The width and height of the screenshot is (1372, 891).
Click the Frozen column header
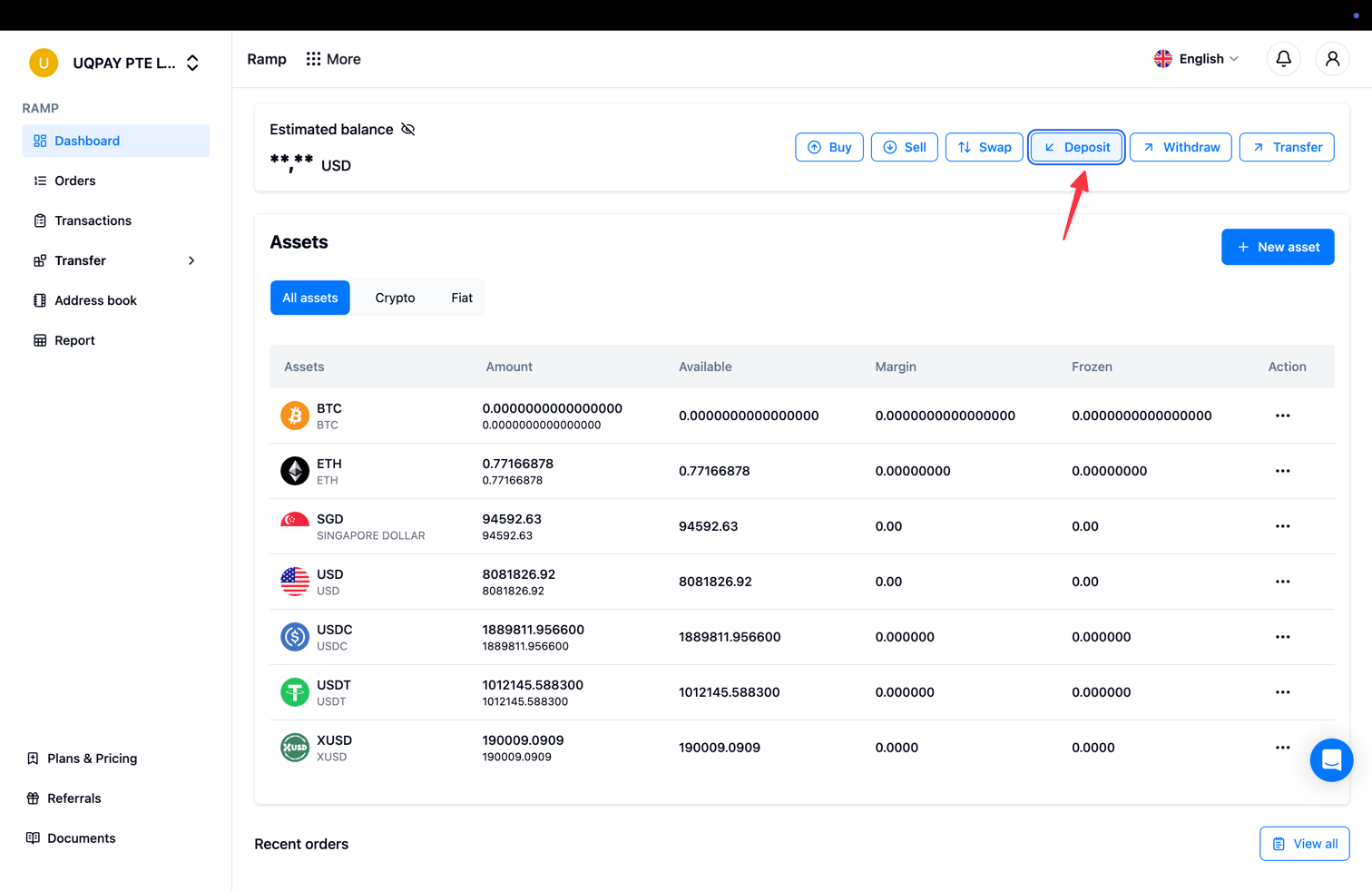pos(1092,367)
